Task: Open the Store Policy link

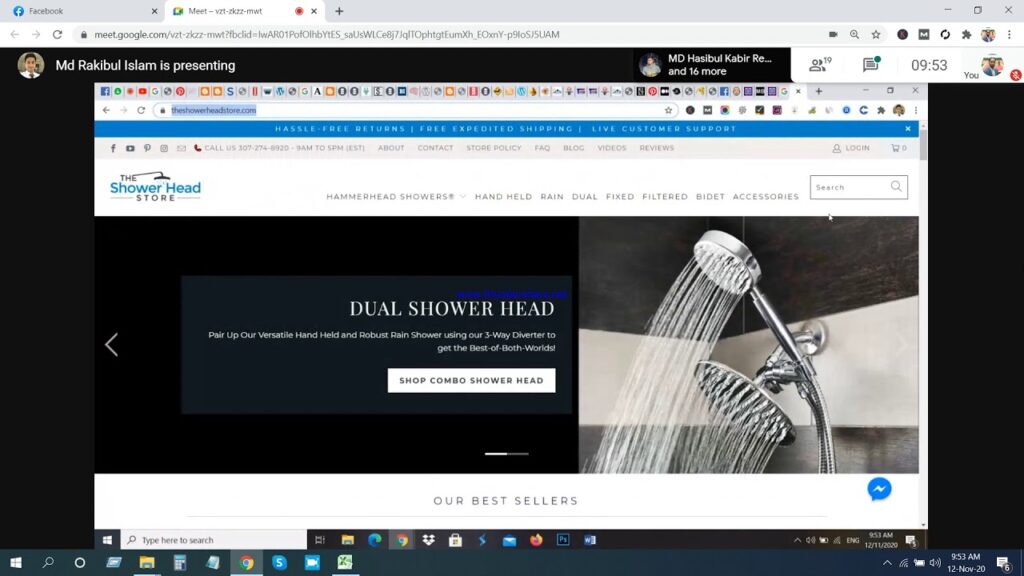Action: coord(494,148)
